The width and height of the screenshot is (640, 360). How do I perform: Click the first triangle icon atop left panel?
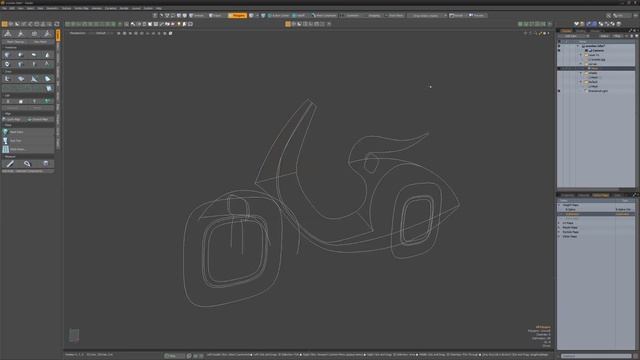[8, 34]
